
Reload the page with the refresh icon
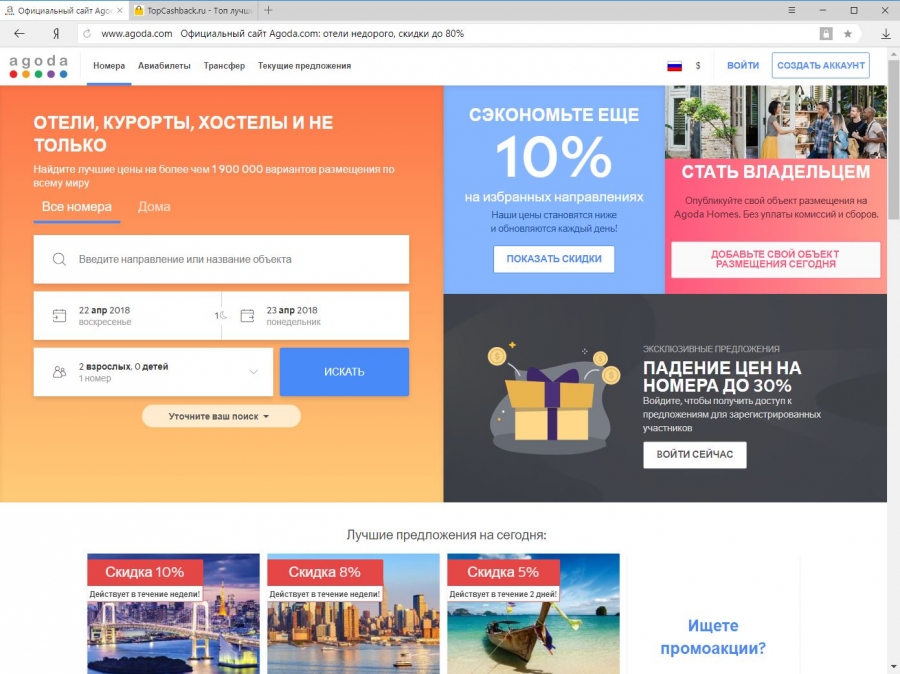pos(87,33)
